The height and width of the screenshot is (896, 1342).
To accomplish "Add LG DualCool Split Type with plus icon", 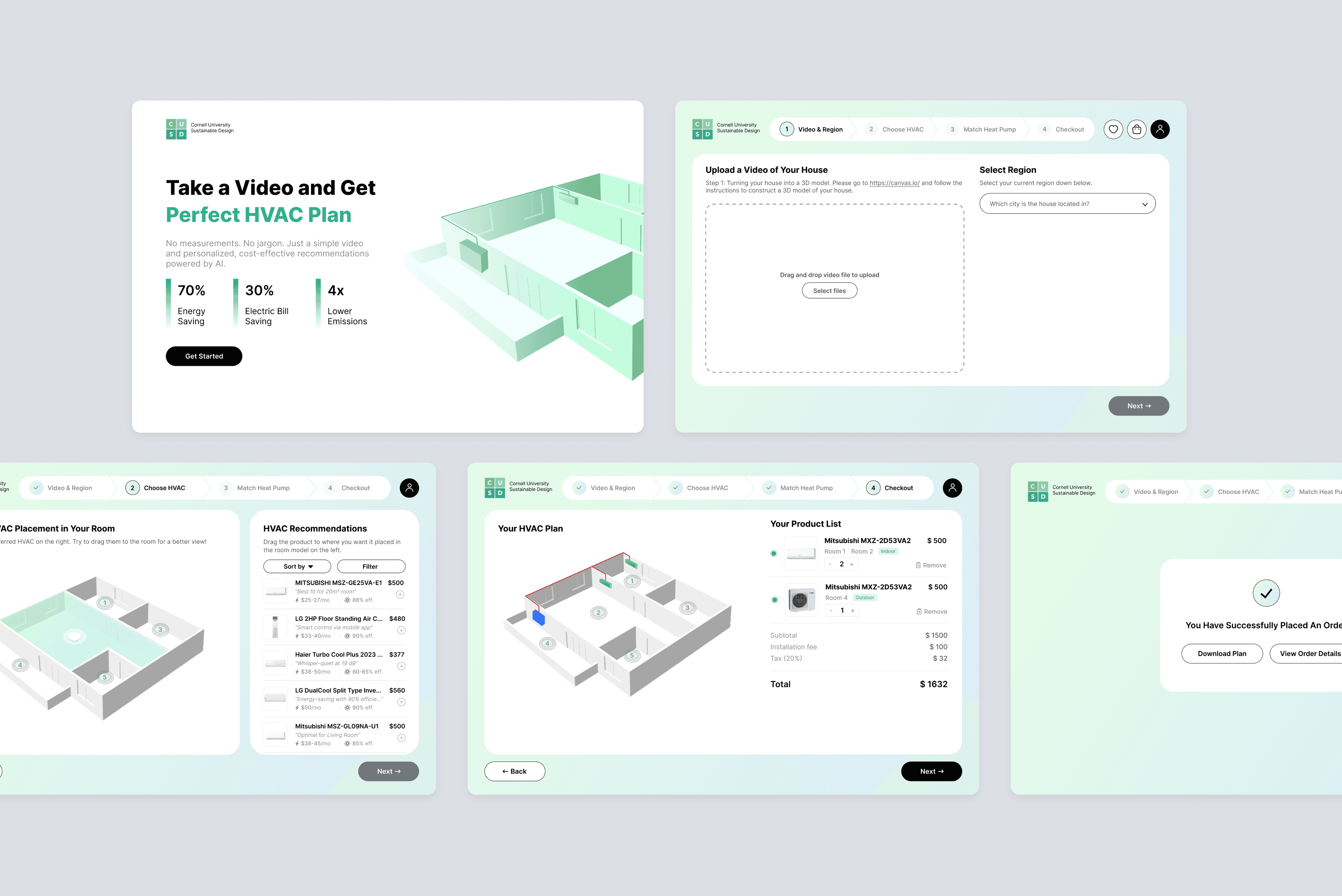I will click(x=401, y=702).
